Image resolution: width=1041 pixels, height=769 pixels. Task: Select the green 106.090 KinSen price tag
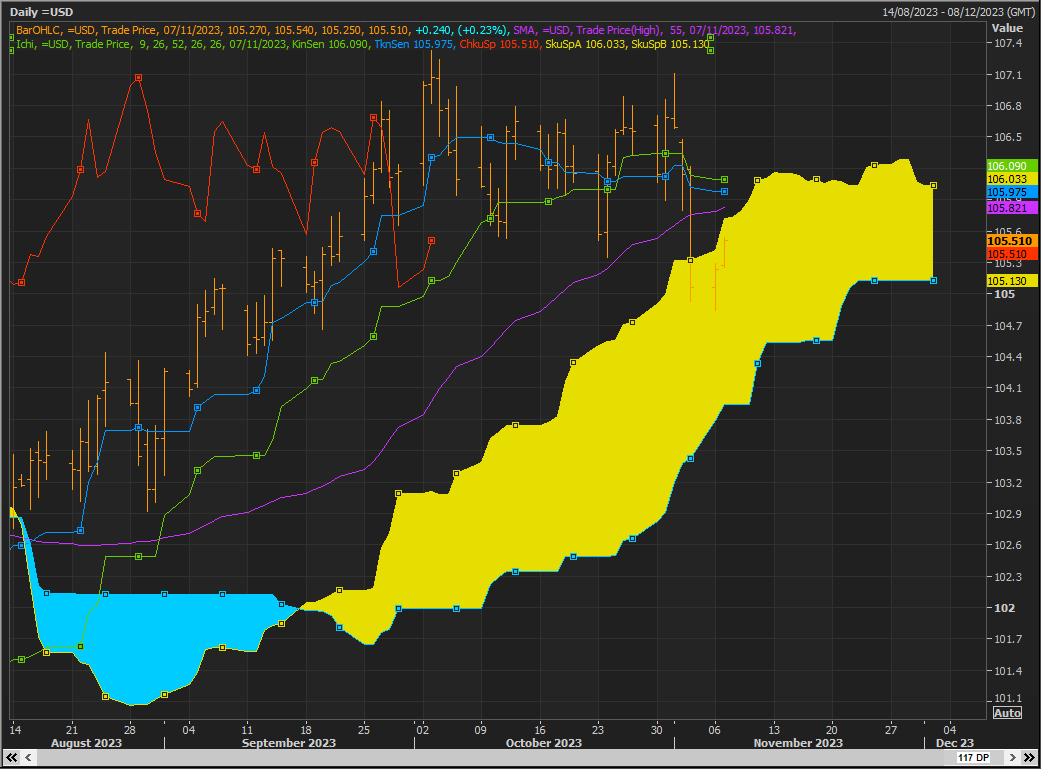coord(1012,166)
